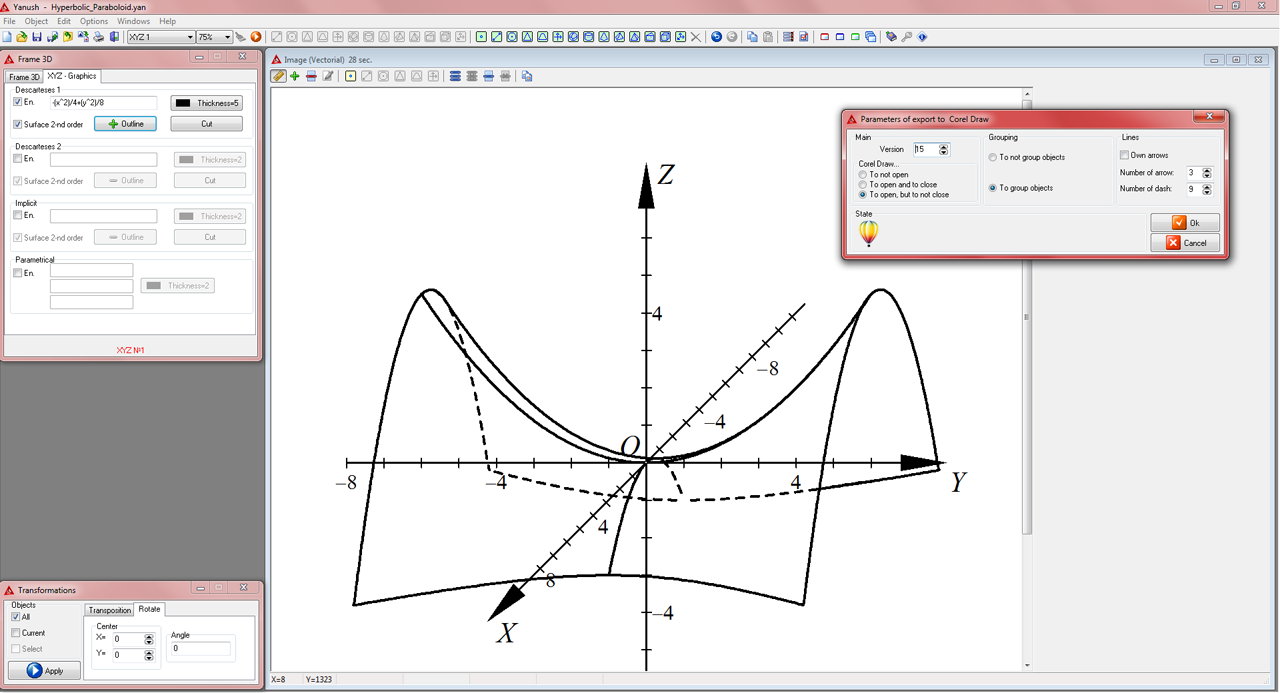Click the Save file icon in main toolbar

pyautogui.click(x=37, y=37)
